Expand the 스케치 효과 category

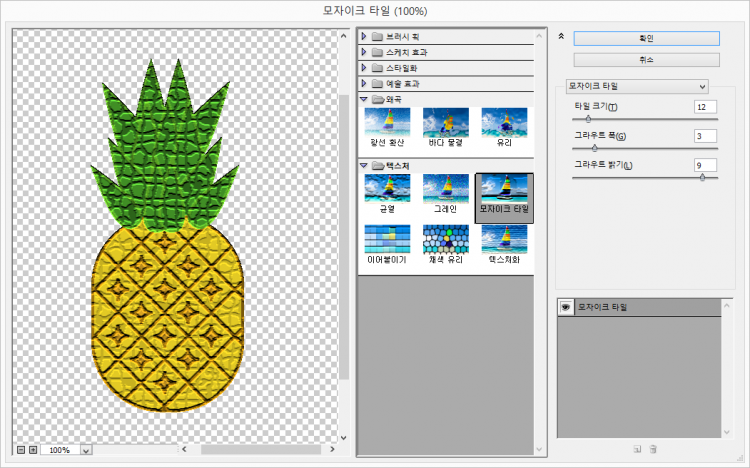365,52
